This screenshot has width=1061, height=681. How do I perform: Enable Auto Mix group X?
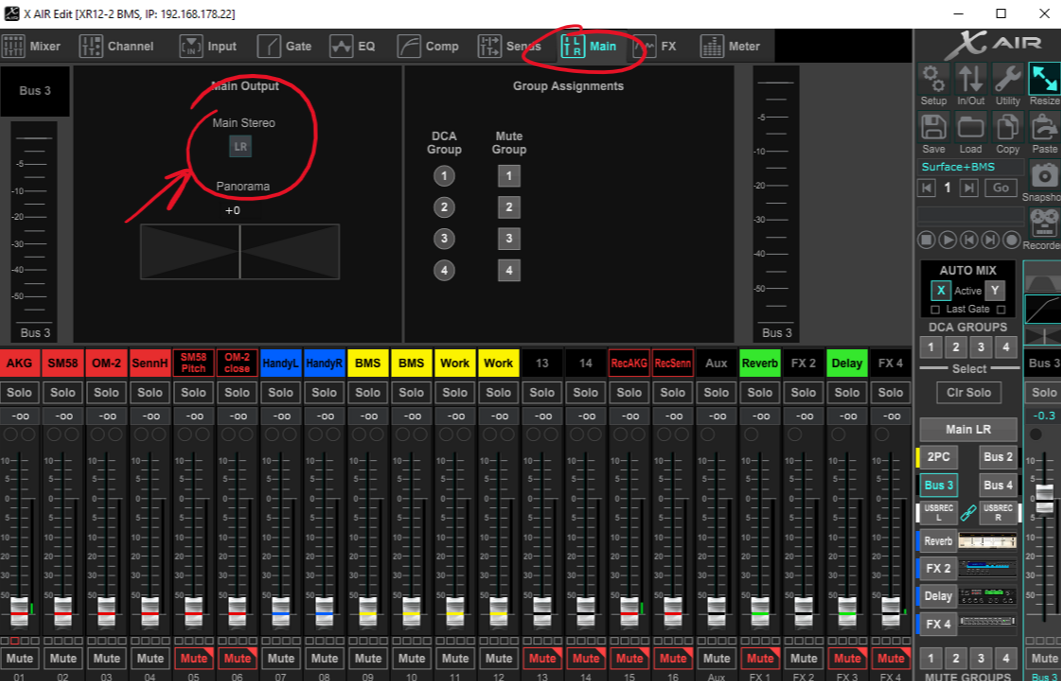click(x=941, y=290)
